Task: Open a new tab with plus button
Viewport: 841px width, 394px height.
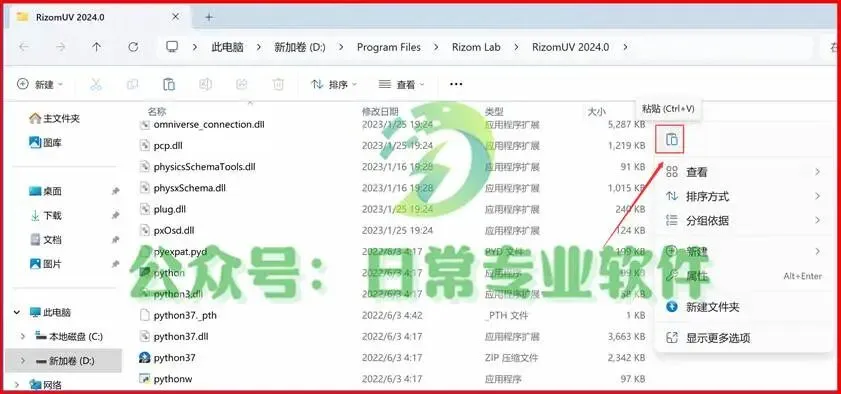Action: (209, 17)
